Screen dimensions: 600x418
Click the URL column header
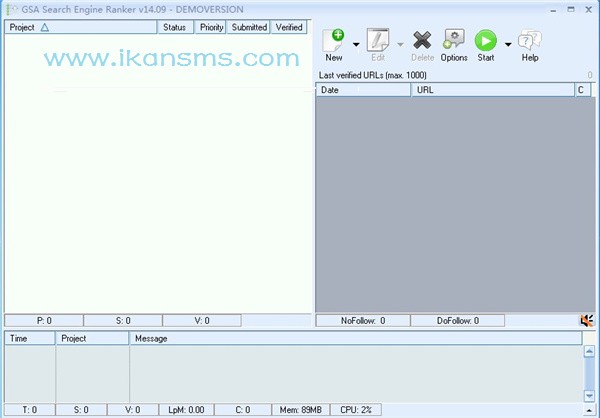click(493, 90)
